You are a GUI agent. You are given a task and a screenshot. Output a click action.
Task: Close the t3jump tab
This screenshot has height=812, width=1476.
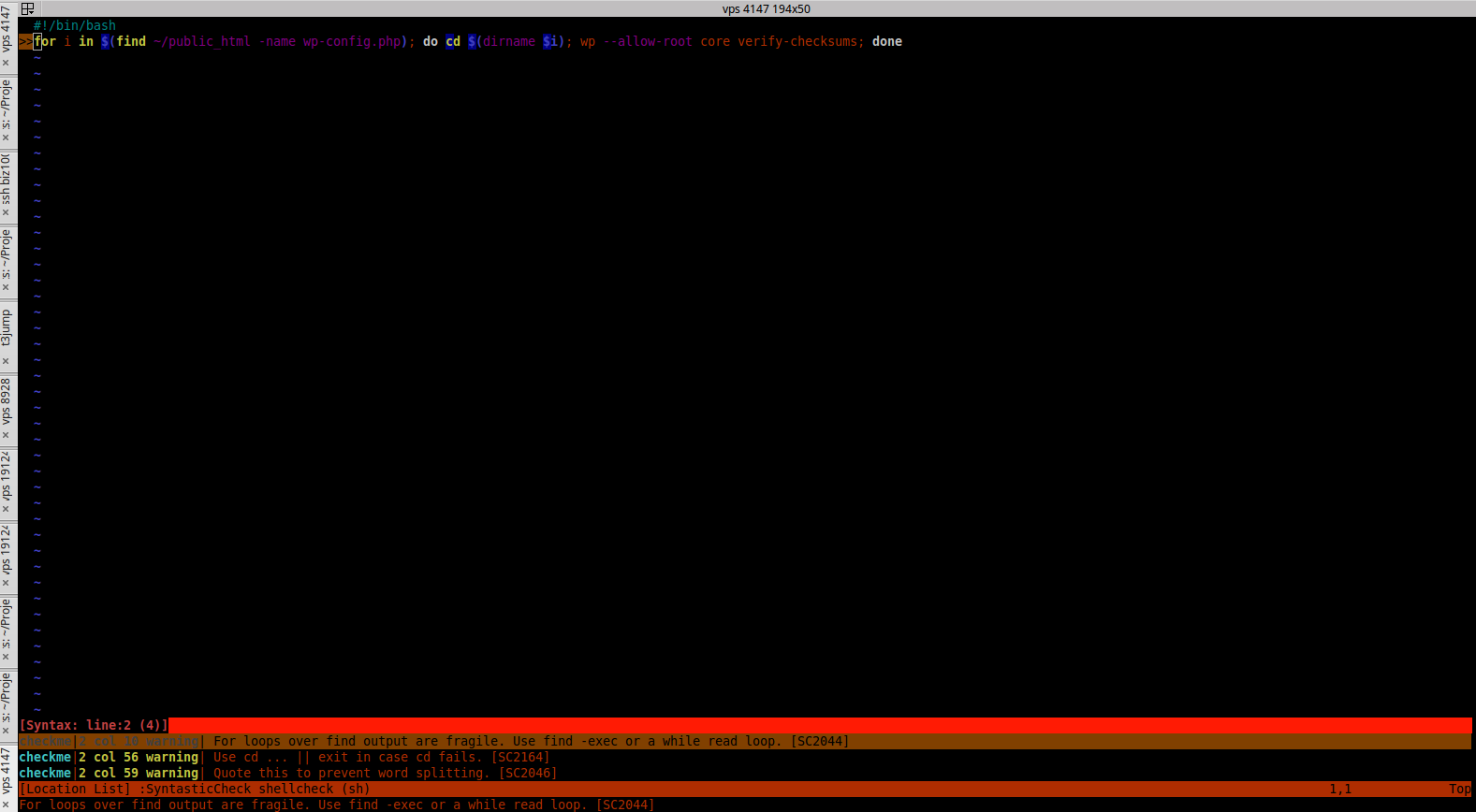pos(6,361)
